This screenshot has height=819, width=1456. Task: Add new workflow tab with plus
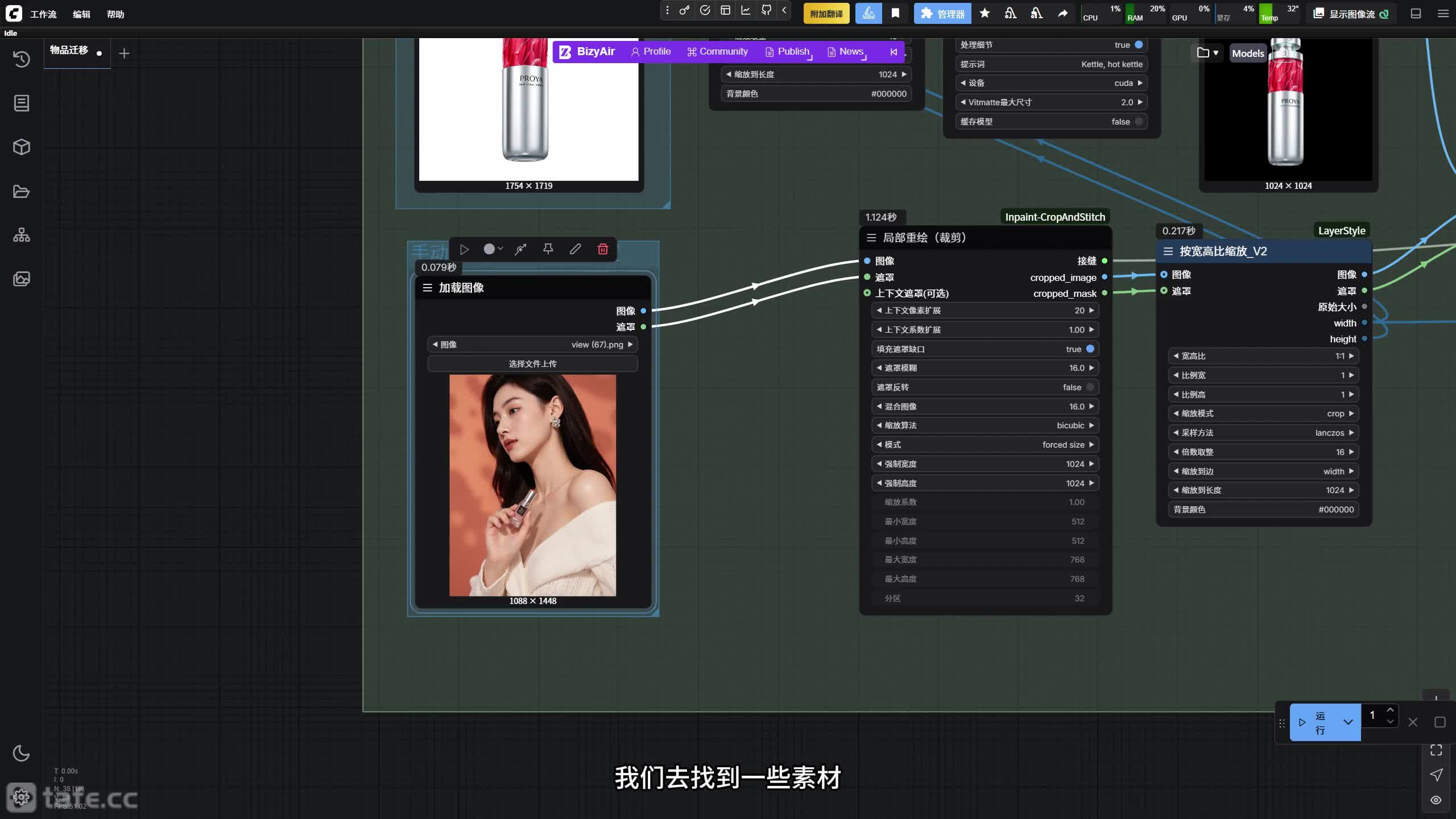click(x=124, y=53)
